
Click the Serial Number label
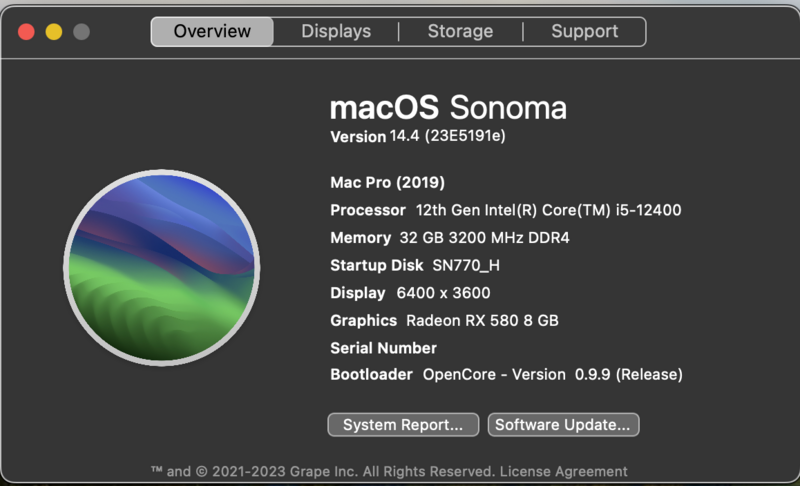tap(383, 348)
